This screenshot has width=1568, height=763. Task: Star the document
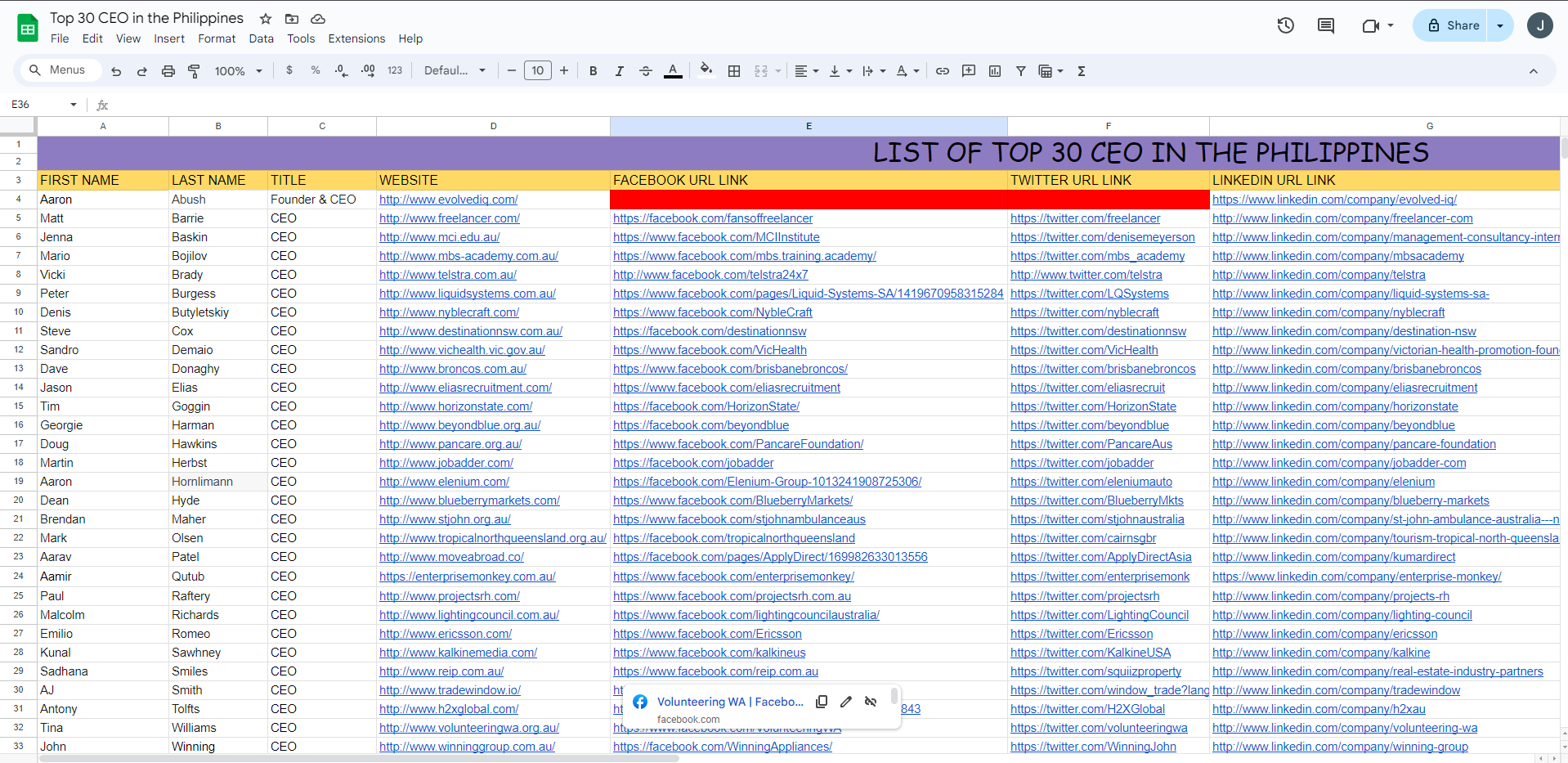pyautogui.click(x=266, y=19)
